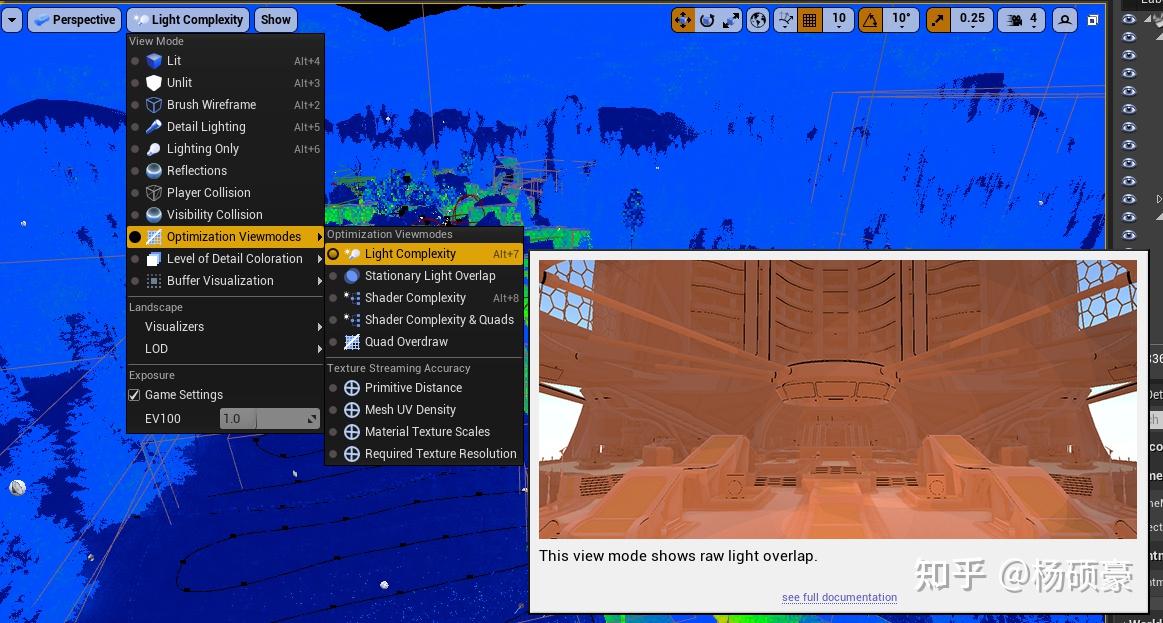Expand Level of Detail Coloration submenu
This screenshot has height=623, width=1163.
[x=225, y=259]
